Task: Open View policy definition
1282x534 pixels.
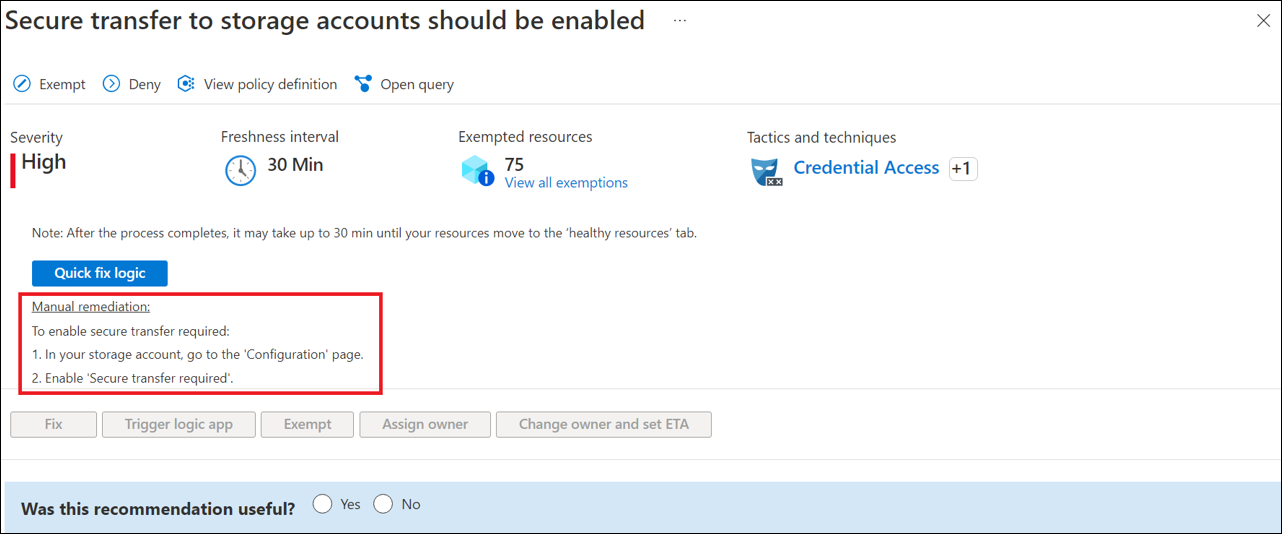Action: click(270, 84)
